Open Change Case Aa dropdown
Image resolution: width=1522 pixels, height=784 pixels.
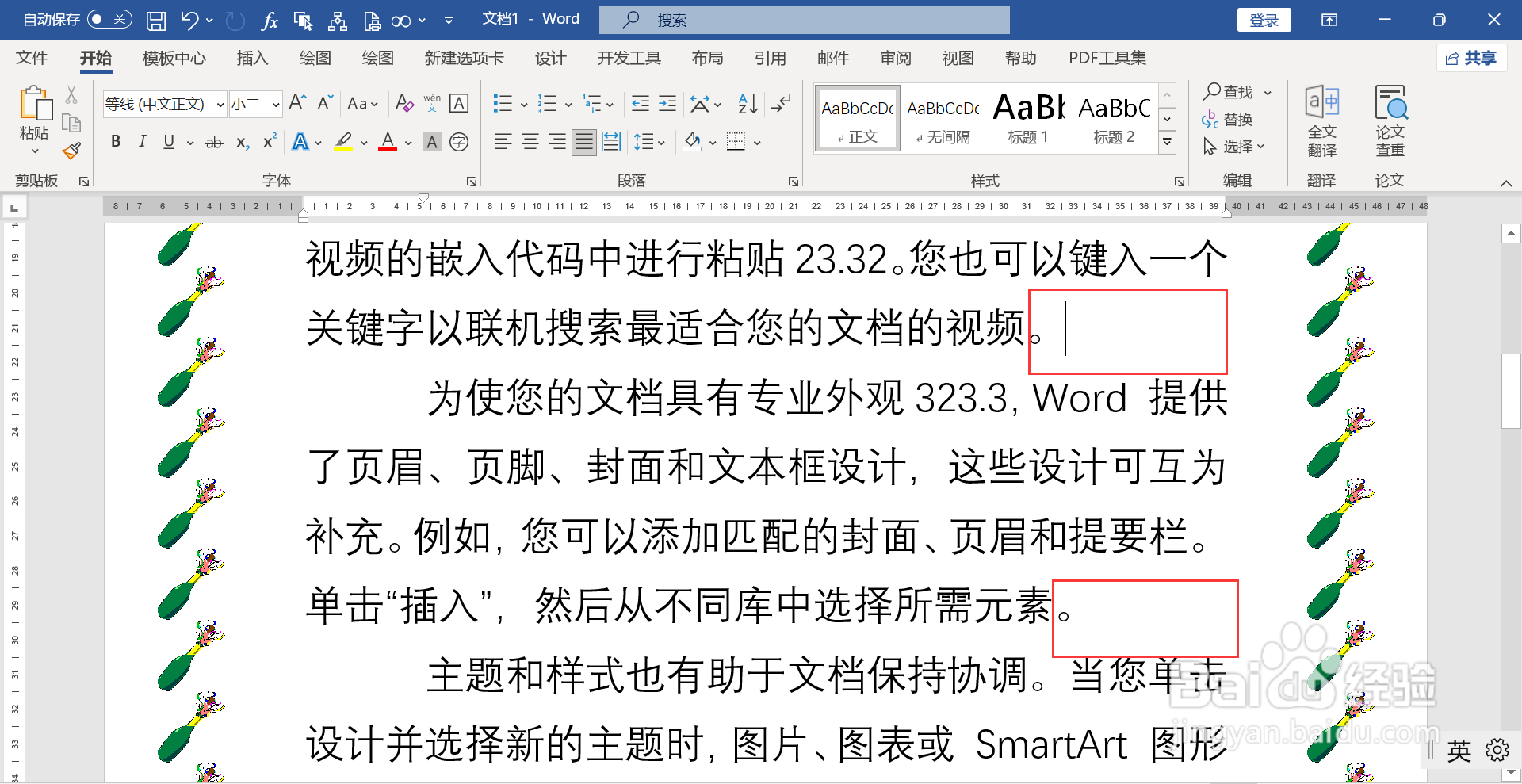click(x=362, y=103)
